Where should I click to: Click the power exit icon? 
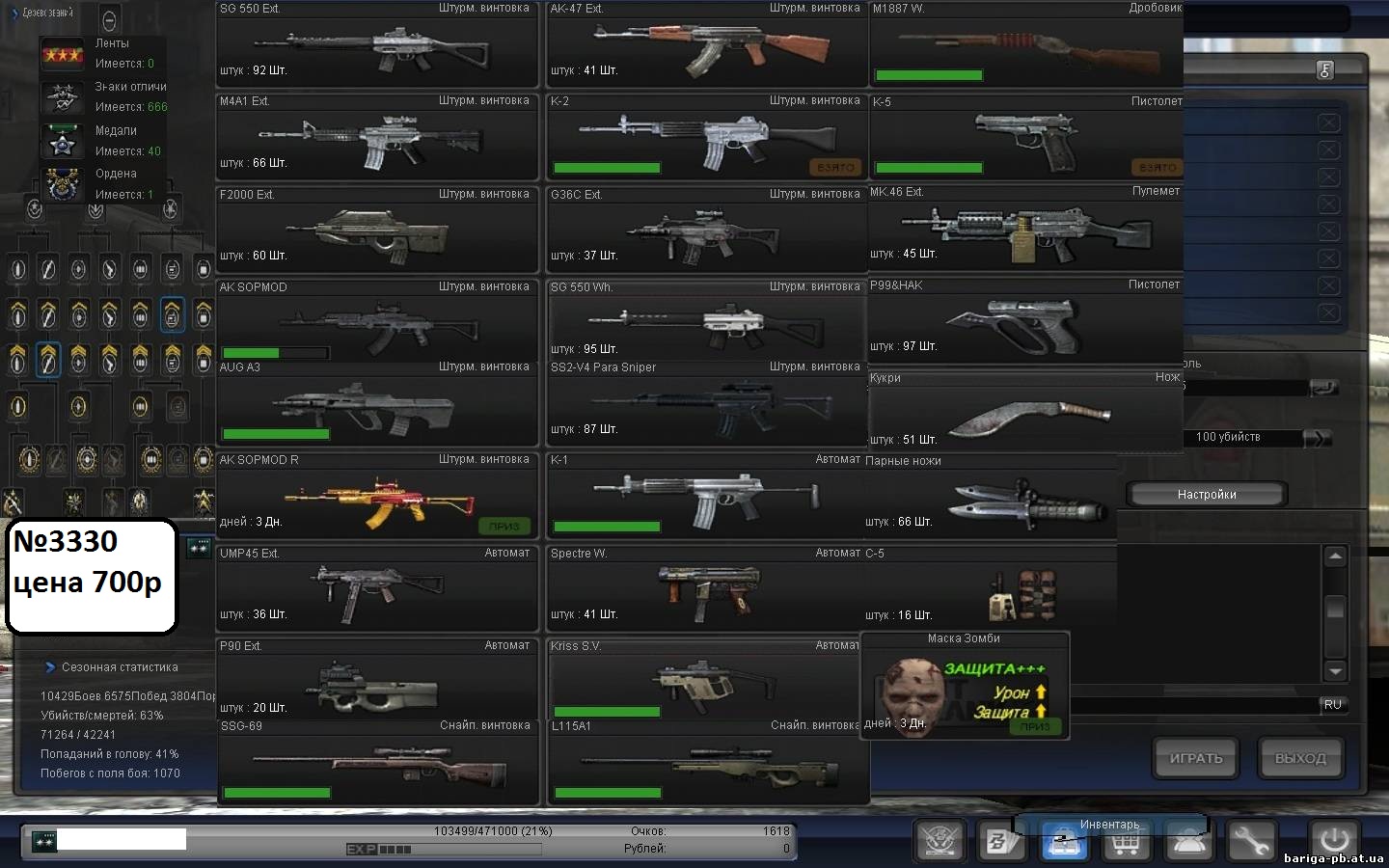(x=1335, y=839)
